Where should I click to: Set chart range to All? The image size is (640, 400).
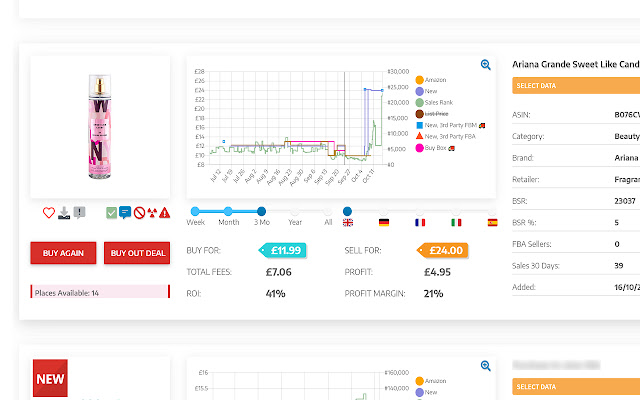point(328,211)
